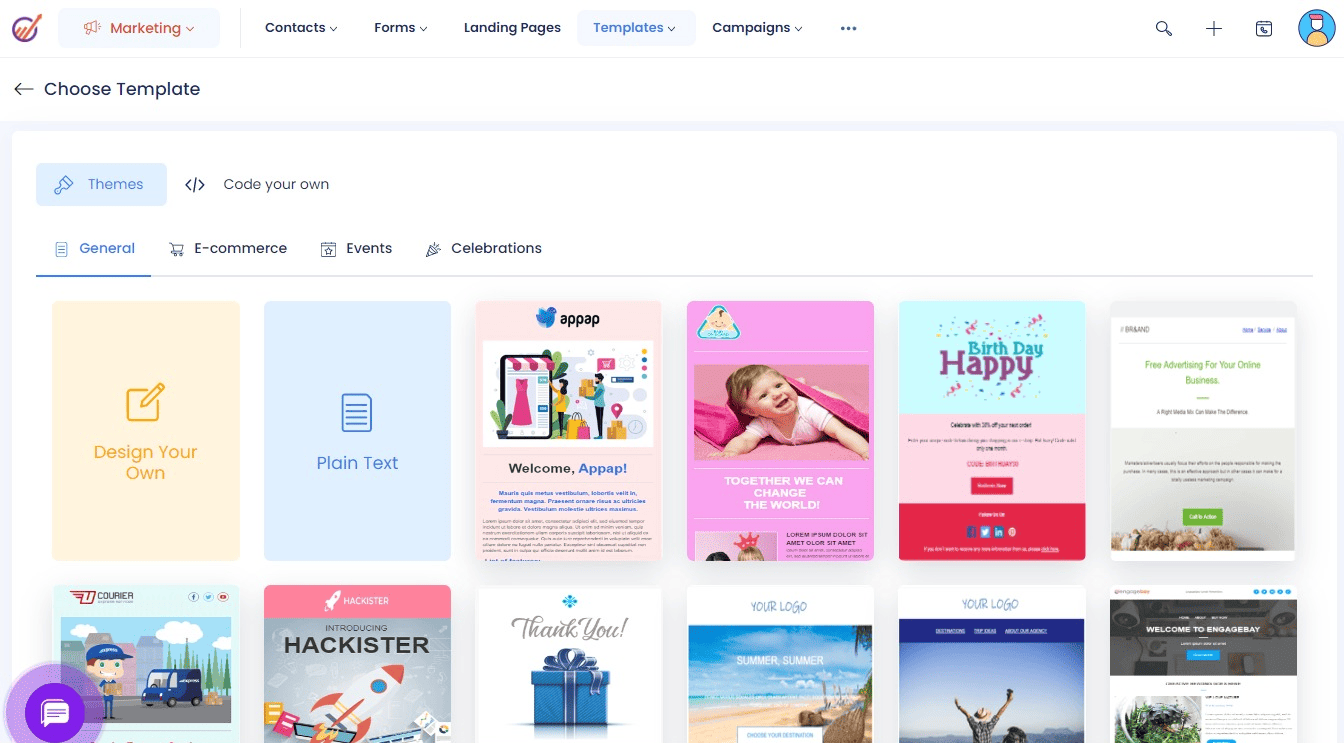
Task: Expand the Contacts menu
Action: click(x=301, y=28)
